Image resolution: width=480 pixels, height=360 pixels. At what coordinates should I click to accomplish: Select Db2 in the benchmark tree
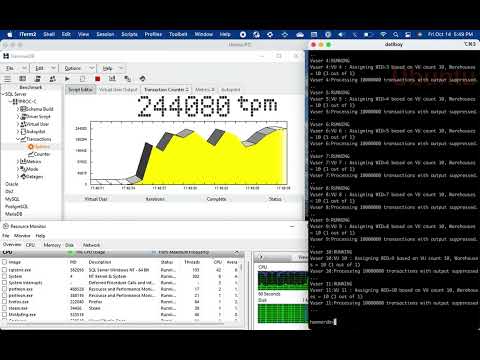tap(9, 192)
